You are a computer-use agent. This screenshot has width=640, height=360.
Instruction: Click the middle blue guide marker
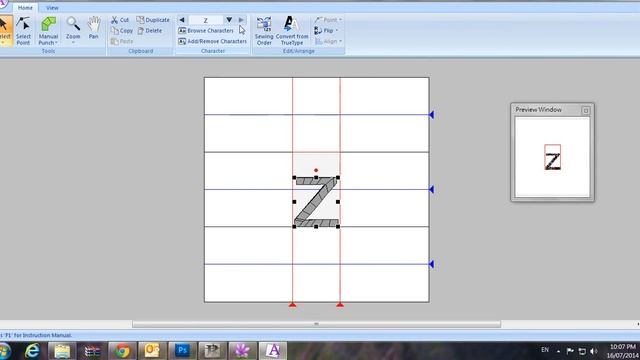click(431, 189)
